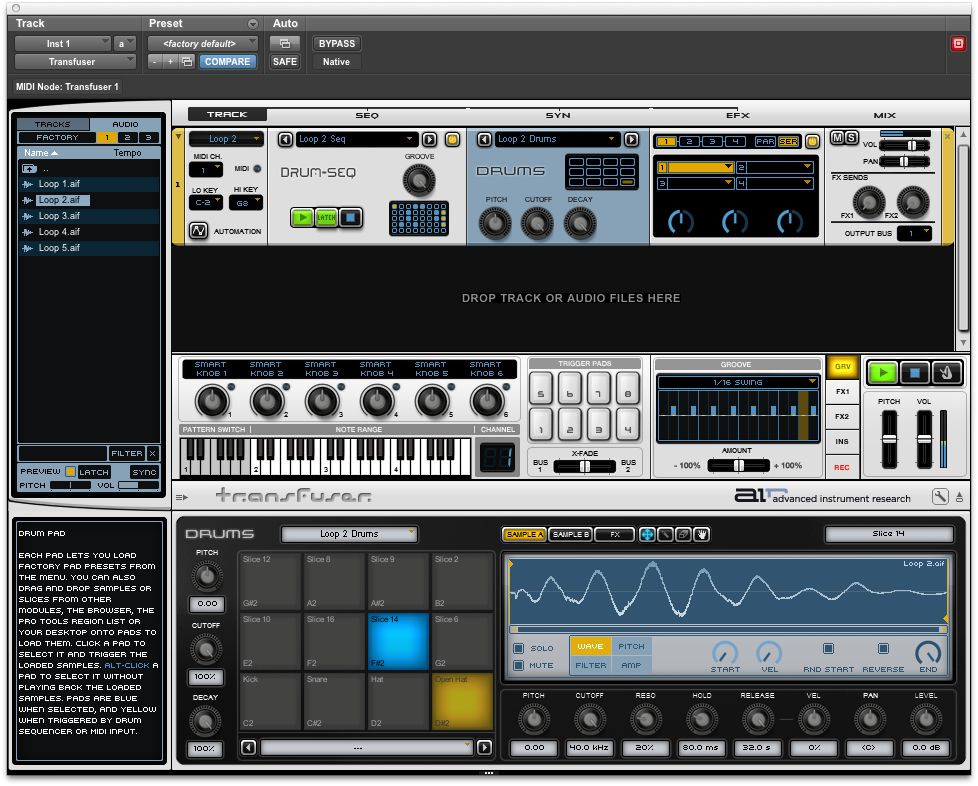Click the track VOL slider in MIX
This screenshot has width=978, height=786.
click(905, 145)
